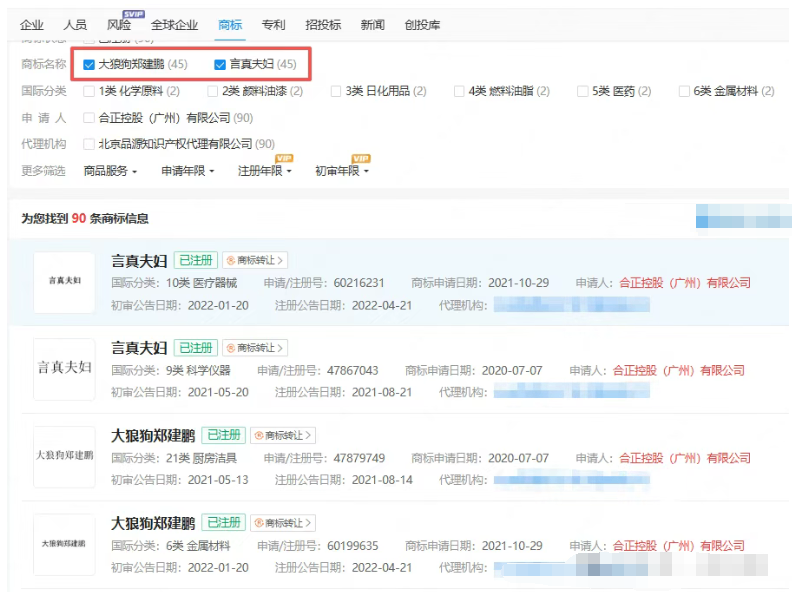Screen dimensions: 801x592
Task: Check the 合正控股（广州）有限公司 applicant filter
Action: pyautogui.click(x=89, y=118)
